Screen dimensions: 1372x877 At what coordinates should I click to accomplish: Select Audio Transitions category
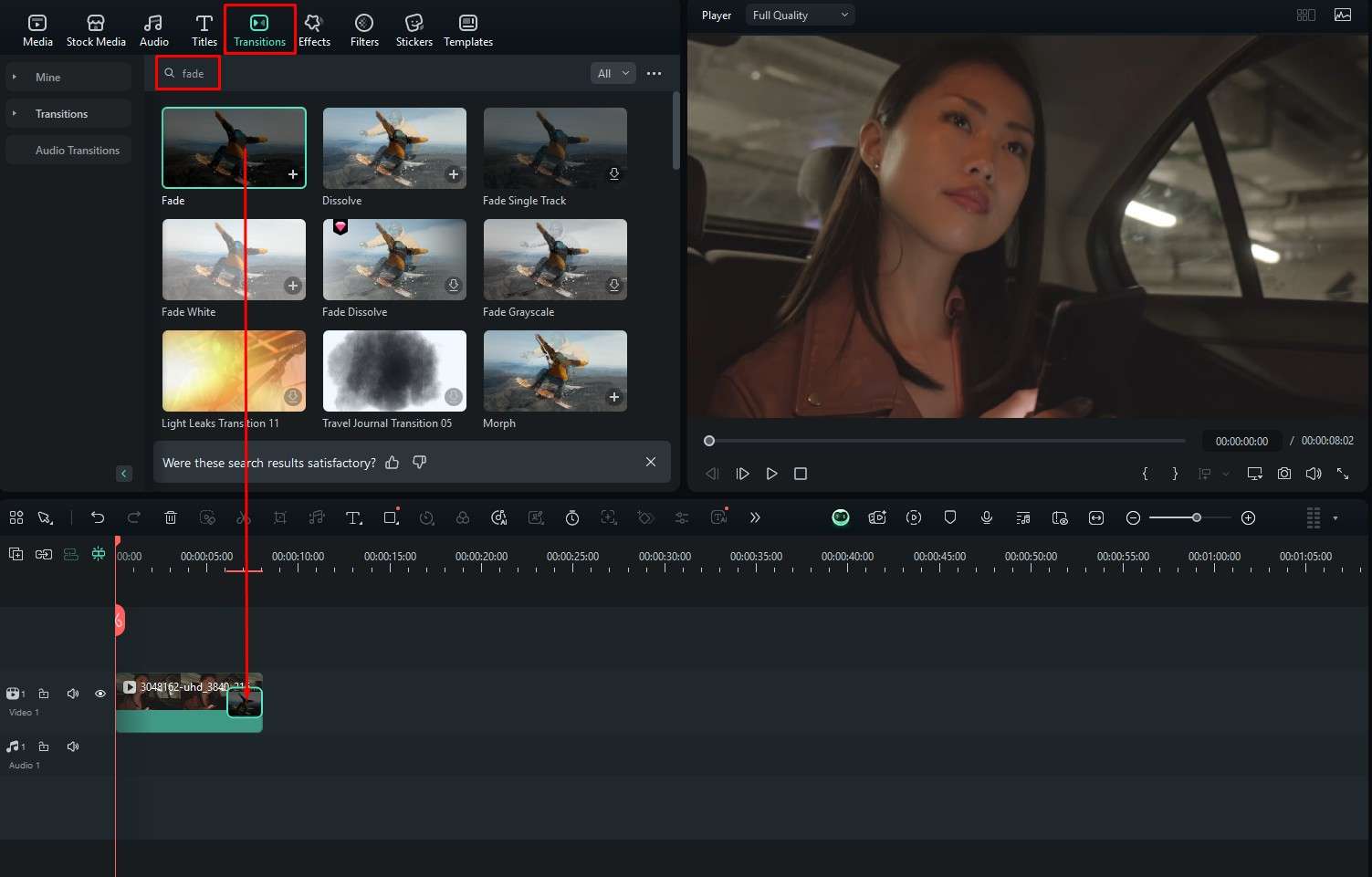[78, 151]
